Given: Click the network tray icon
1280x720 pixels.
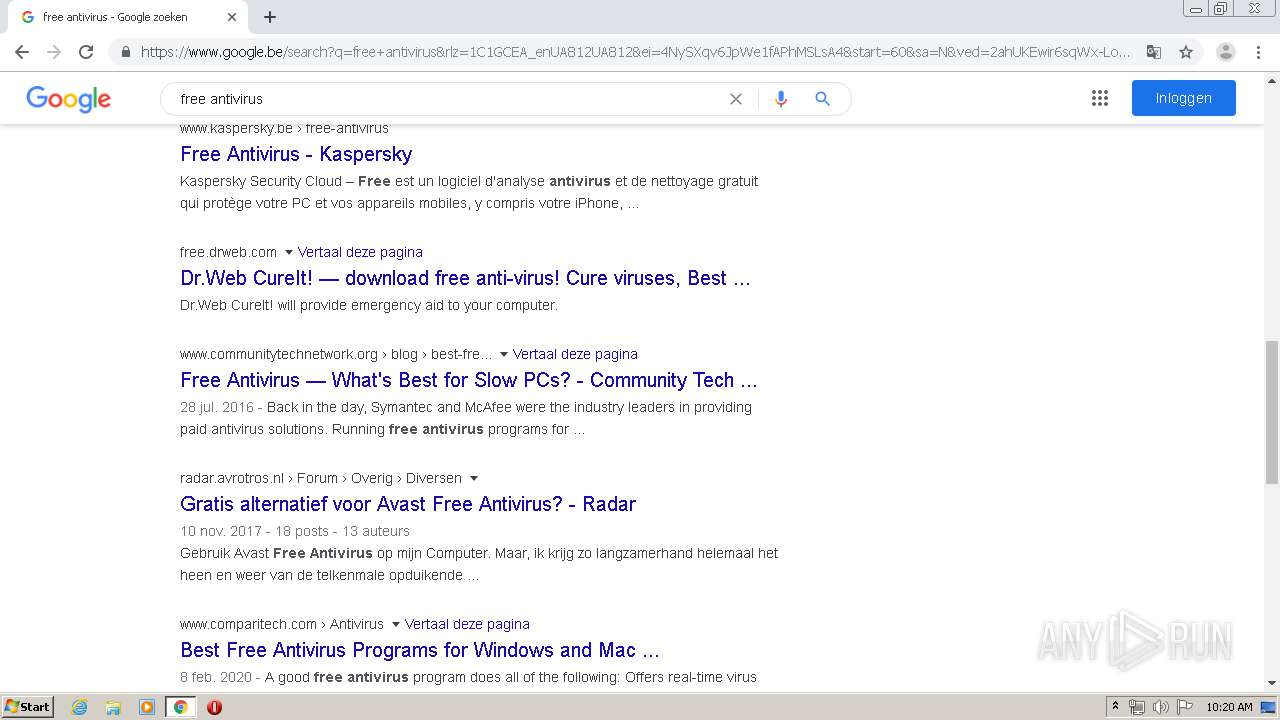Looking at the screenshot, I should (1137, 707).
